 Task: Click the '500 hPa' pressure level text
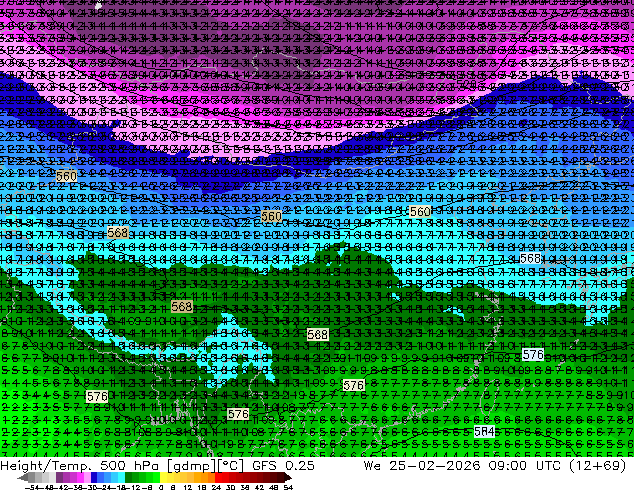click(x=129, y=466)
